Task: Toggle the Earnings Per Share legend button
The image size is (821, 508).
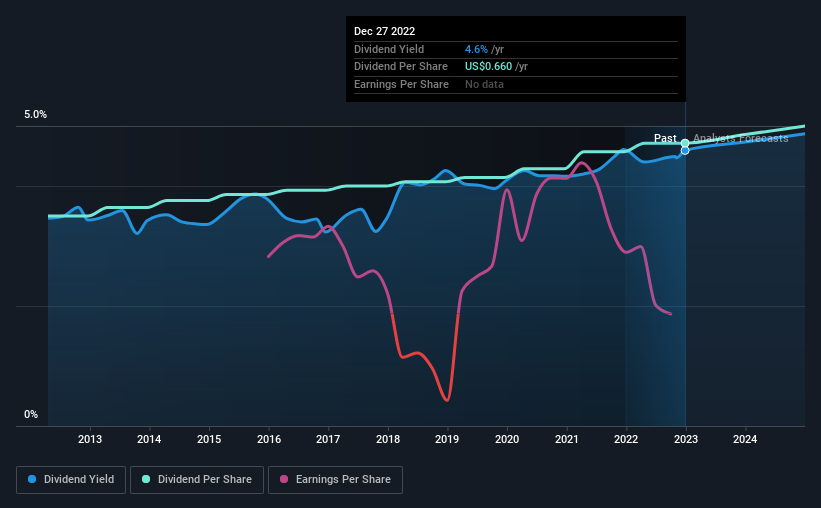Action: (x=335, y=480)
